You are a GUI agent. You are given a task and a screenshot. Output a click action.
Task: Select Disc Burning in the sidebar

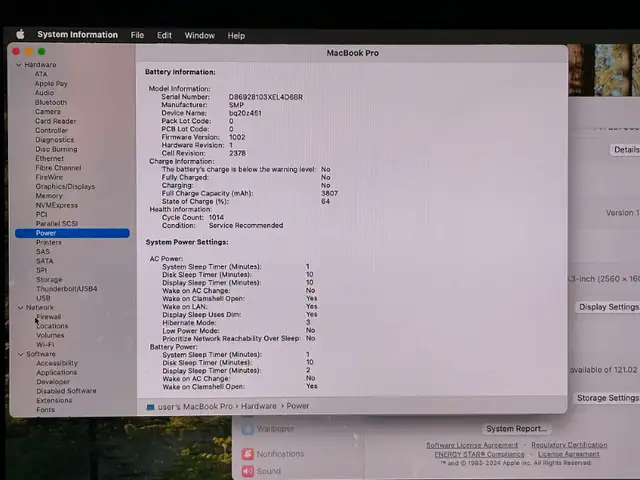(56, 149)
